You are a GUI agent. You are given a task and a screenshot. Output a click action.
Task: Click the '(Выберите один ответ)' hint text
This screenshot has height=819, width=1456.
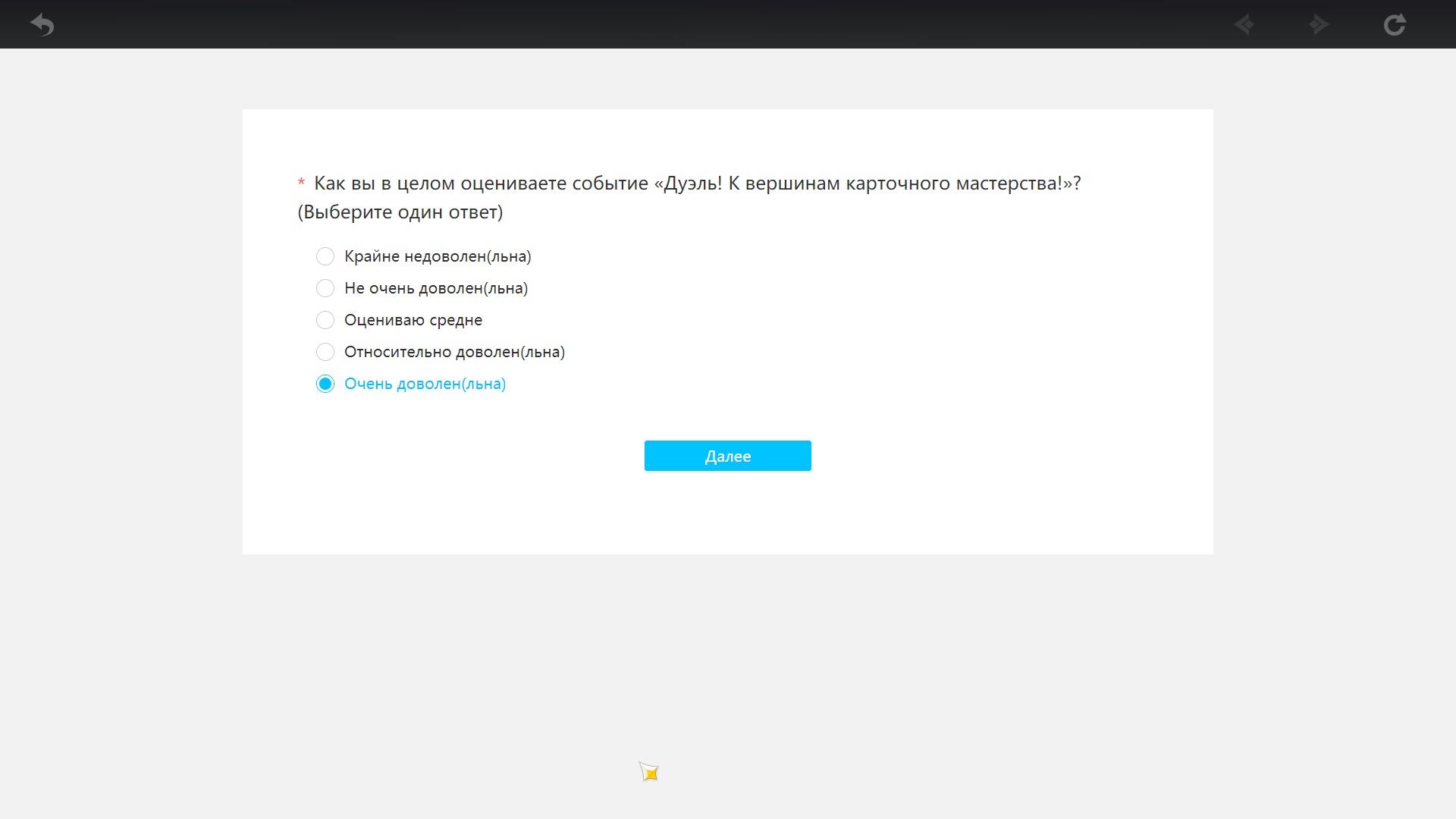(400, 212)
